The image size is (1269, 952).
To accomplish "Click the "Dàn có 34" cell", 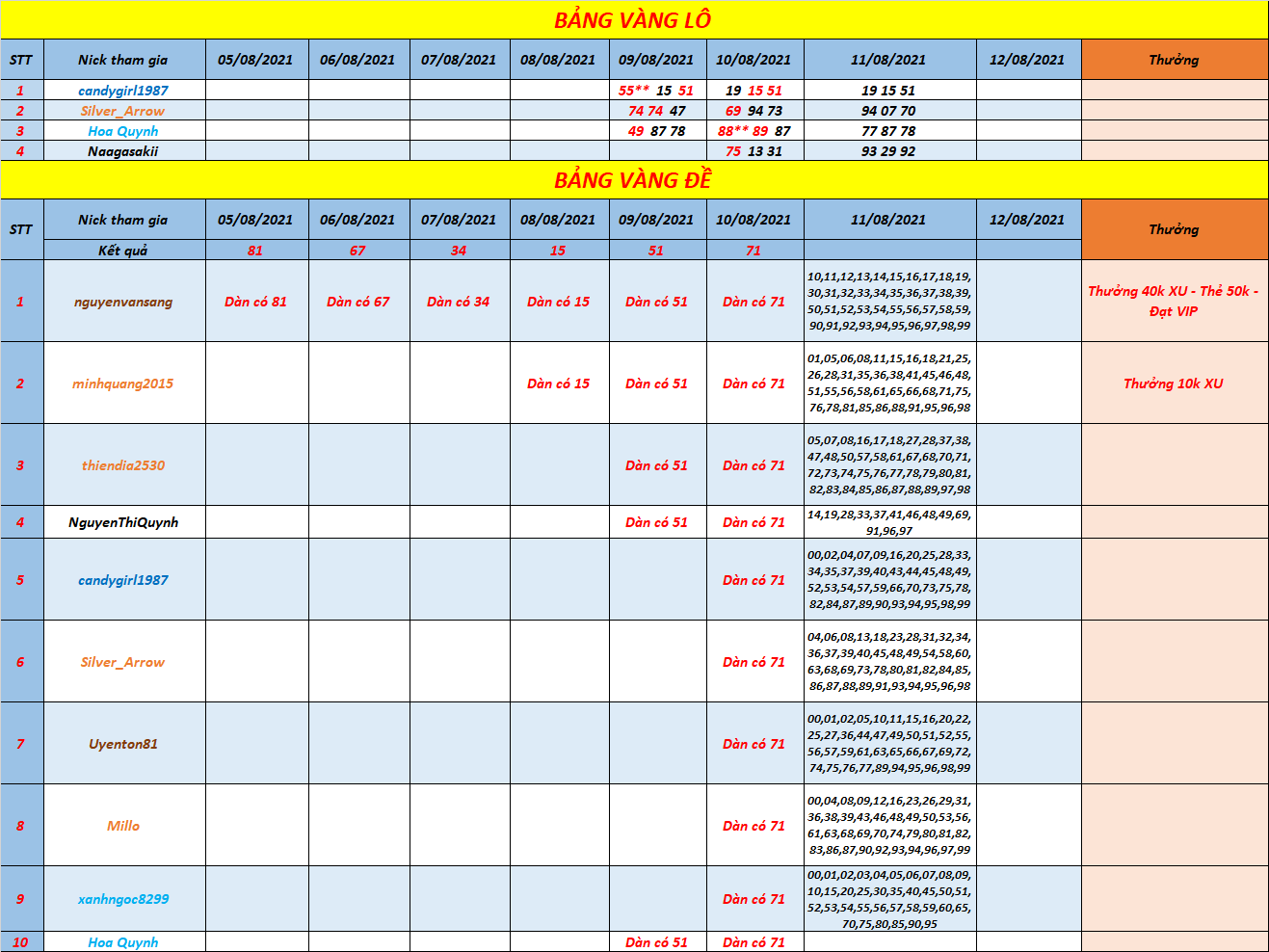I will pyautogui.click(x=459, y=302).
